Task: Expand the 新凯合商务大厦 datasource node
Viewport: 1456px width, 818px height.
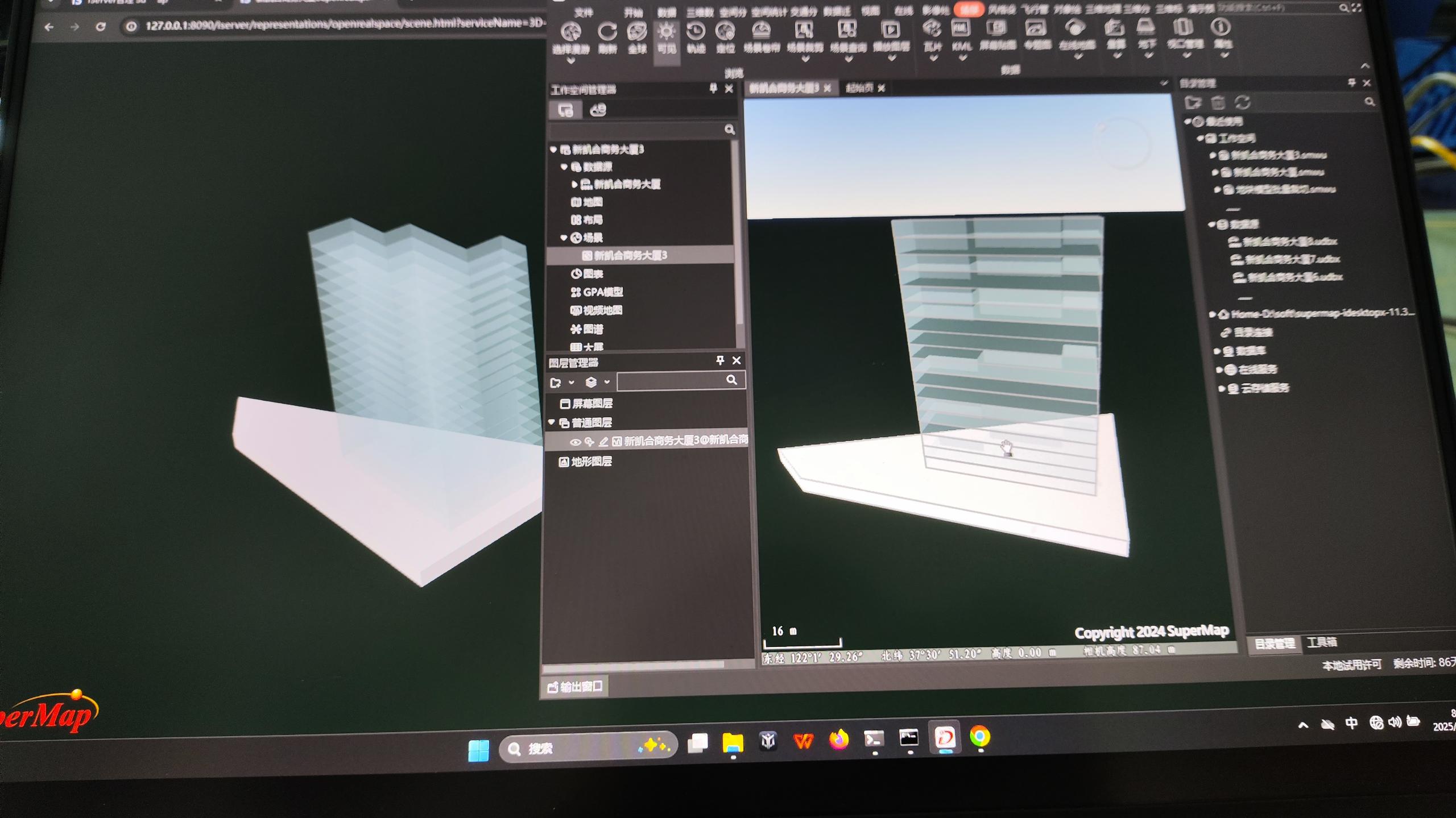Action: 574,184
